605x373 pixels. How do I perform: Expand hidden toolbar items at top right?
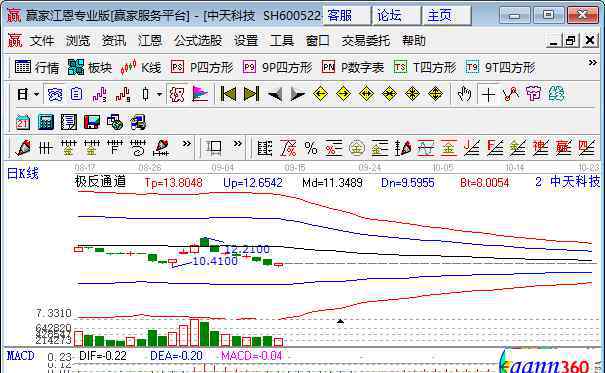593,62
